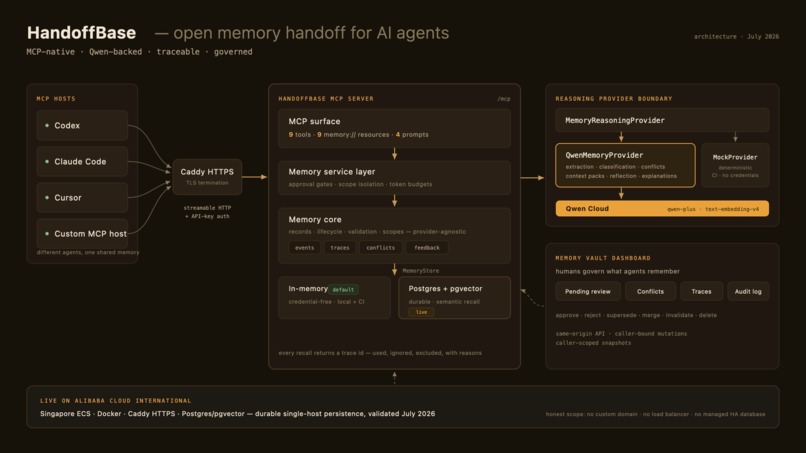Select the Postgres + pgvector box
This screenshot has width=806, height=453.
454,298
